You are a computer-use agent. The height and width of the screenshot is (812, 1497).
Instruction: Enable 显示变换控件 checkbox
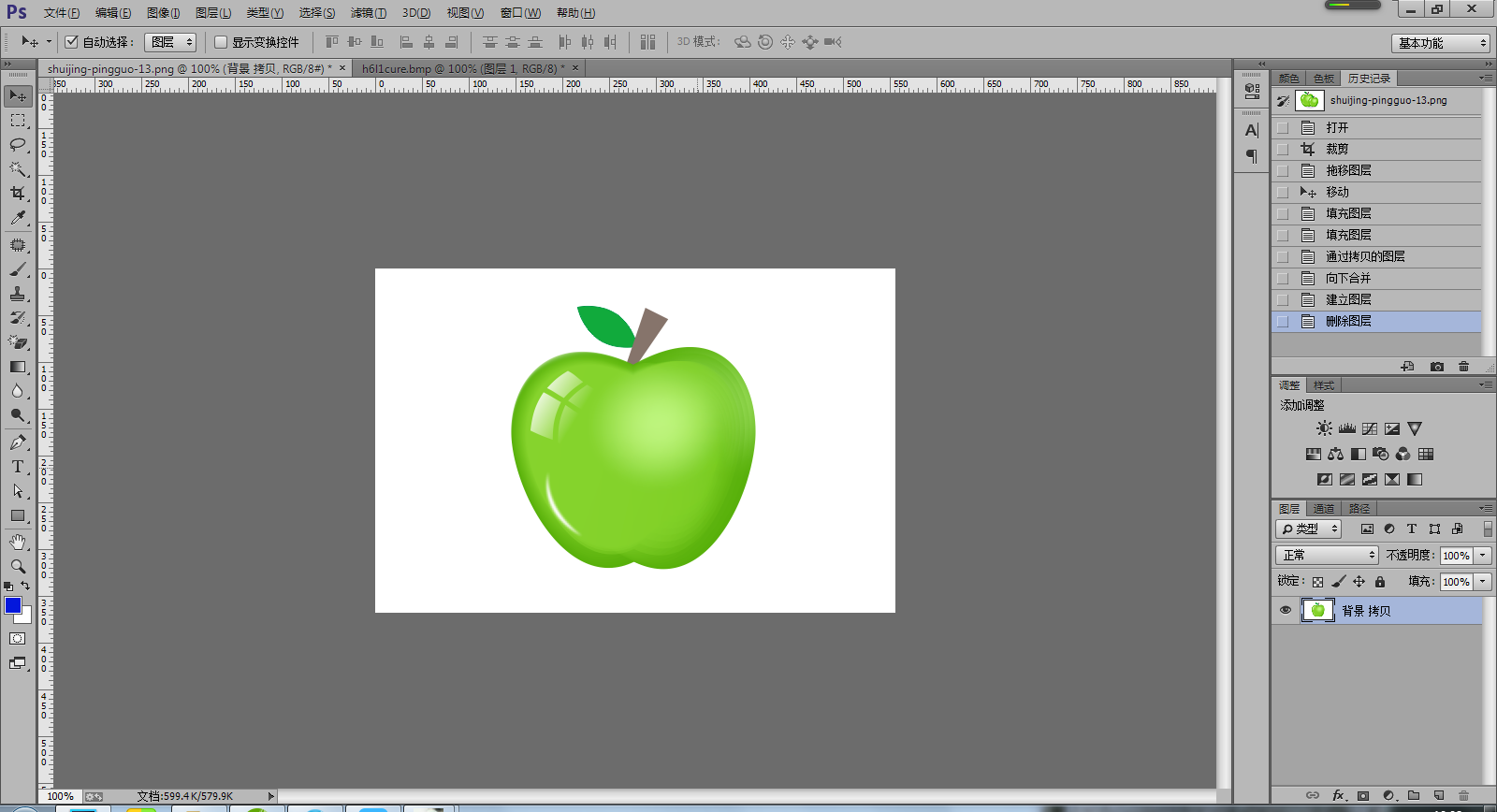click(x=221, y=42)
